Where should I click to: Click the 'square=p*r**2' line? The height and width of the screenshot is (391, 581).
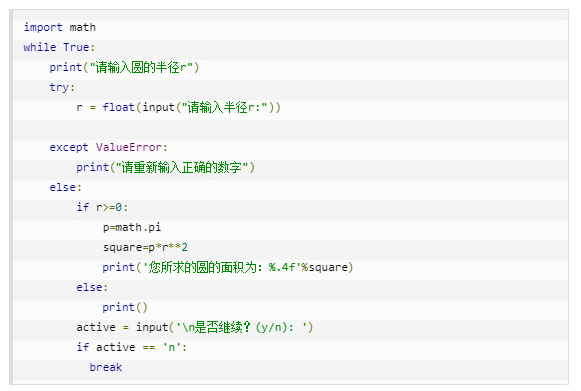[x=145, y=248]
